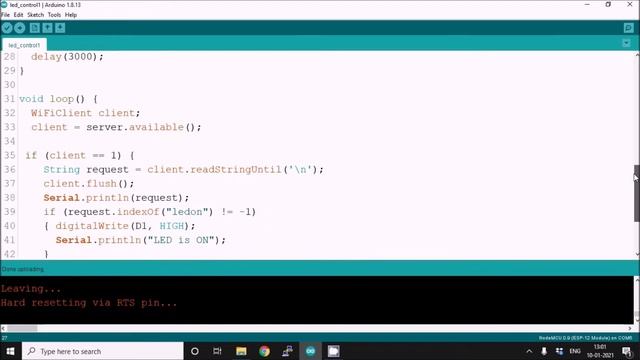
Task: Click the Upload sketch arrow icon
Action: (20, 28)
